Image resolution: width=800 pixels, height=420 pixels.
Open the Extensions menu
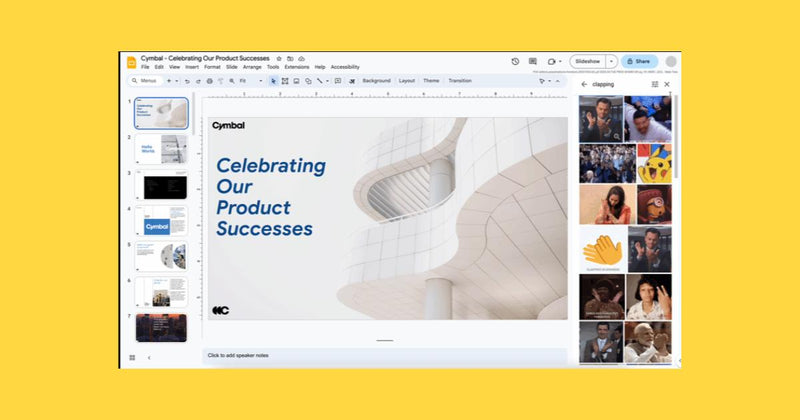point(297,67)
